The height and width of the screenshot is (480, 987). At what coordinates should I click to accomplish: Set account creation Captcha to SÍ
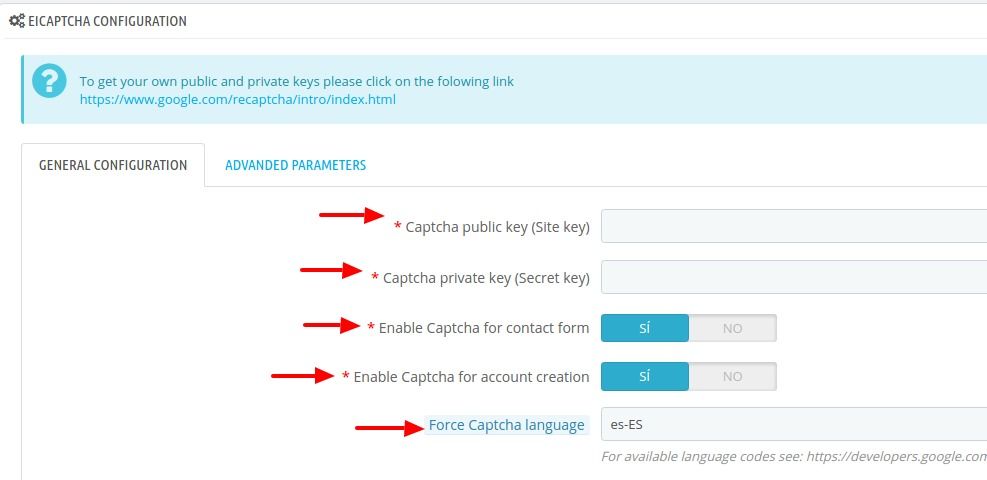coord(645,376)
